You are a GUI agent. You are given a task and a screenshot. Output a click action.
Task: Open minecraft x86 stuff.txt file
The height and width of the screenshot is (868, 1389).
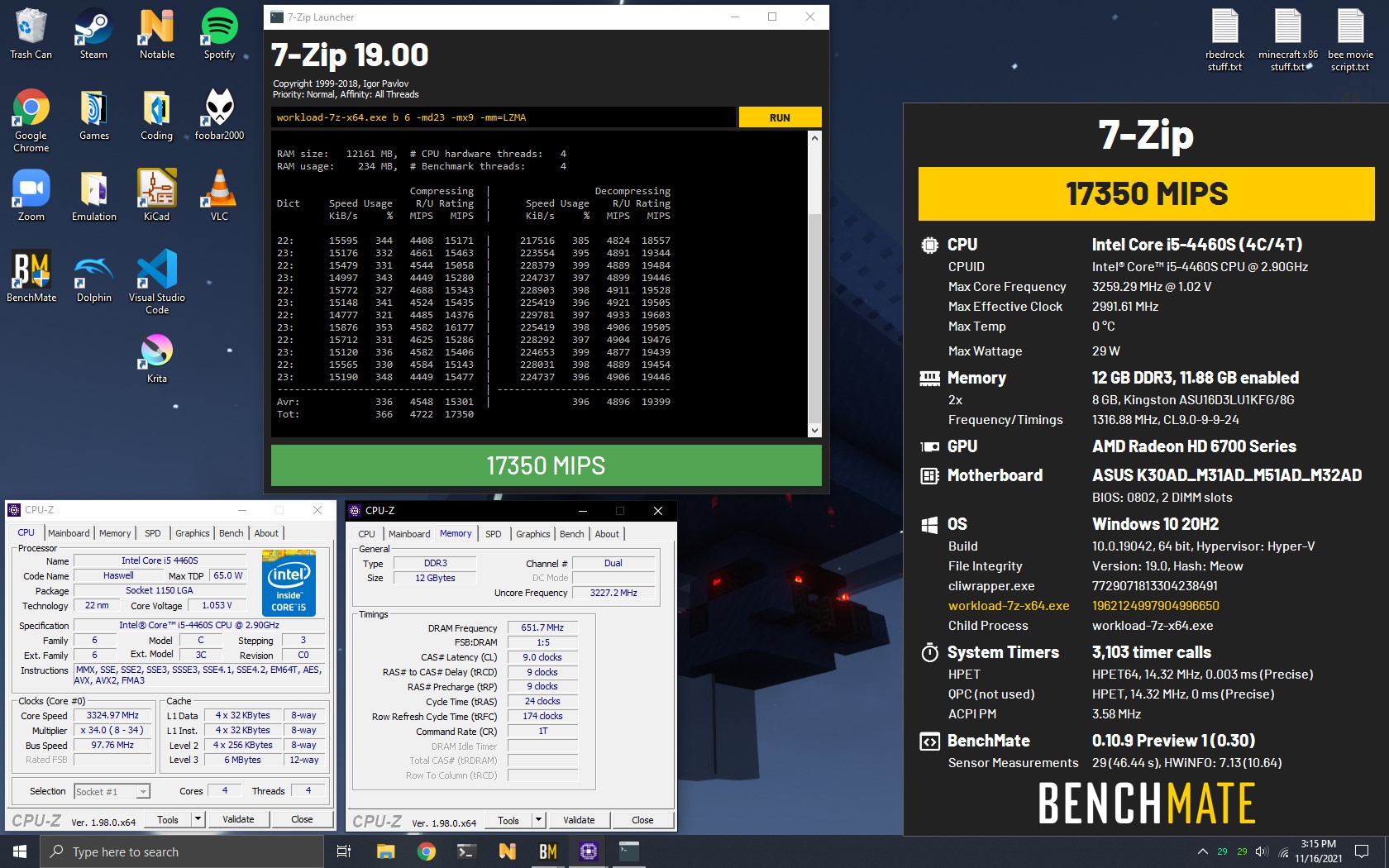click(1287, 40)
